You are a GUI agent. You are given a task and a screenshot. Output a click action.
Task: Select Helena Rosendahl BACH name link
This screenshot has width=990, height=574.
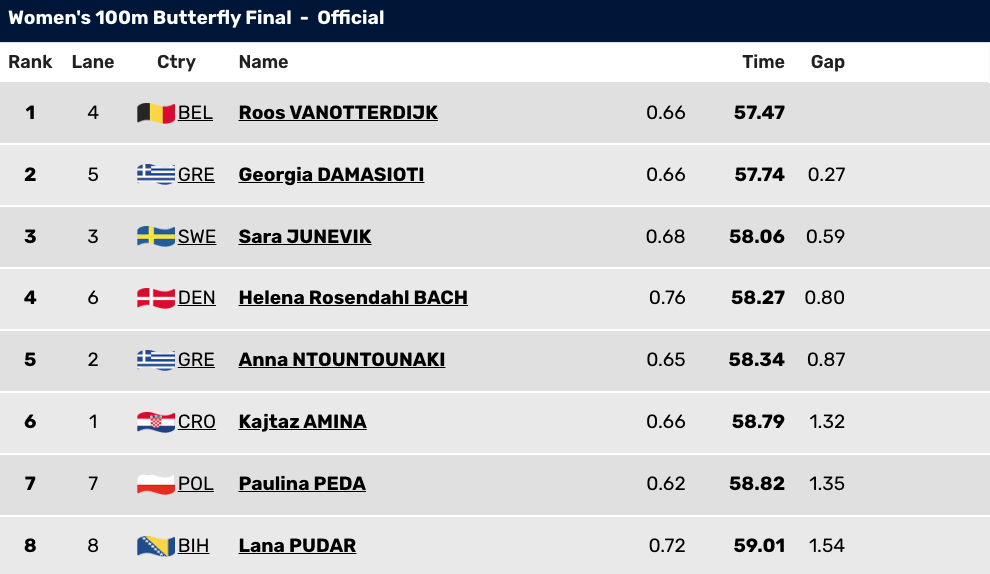click(x=353, y=297)
